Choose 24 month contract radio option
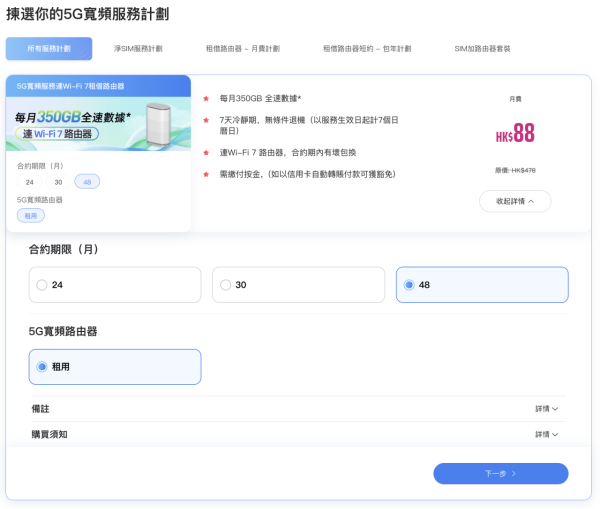600x509 pixels. point(115,285)
